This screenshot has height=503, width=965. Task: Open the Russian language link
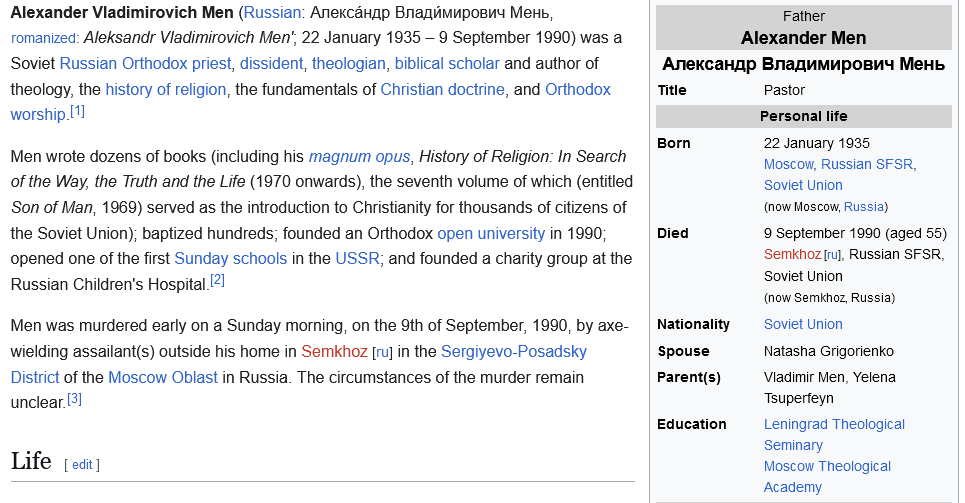[x=272, y=12]
